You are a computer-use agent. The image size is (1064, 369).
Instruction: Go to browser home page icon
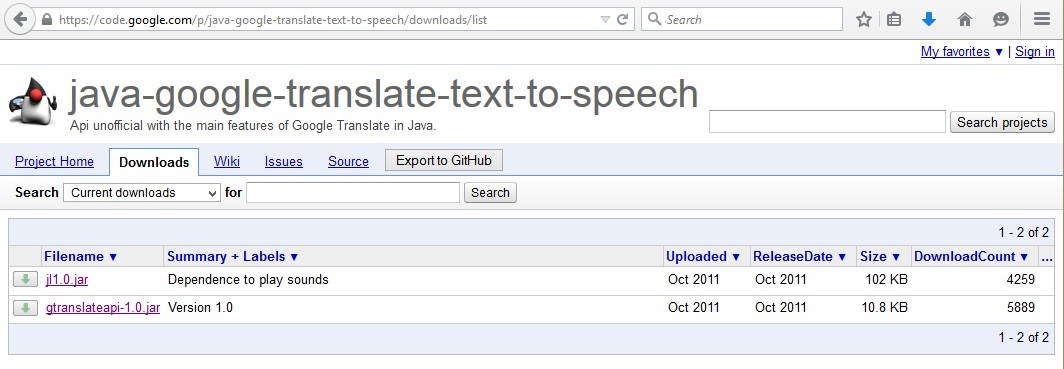click(965, 20)
